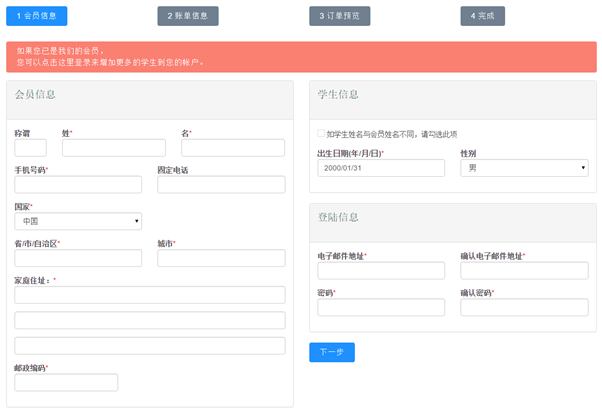This screenshot has height=412, width=602.
Task: Expand the 国家 country dropdown
Action: 78,221
